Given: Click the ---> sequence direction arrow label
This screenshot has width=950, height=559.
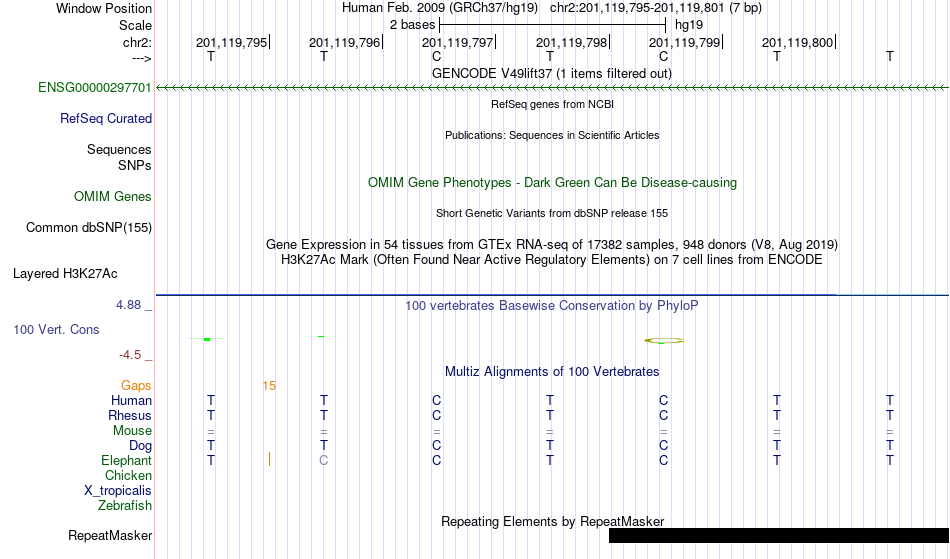Looking at the screenshot, I should (x=141, y=58).
